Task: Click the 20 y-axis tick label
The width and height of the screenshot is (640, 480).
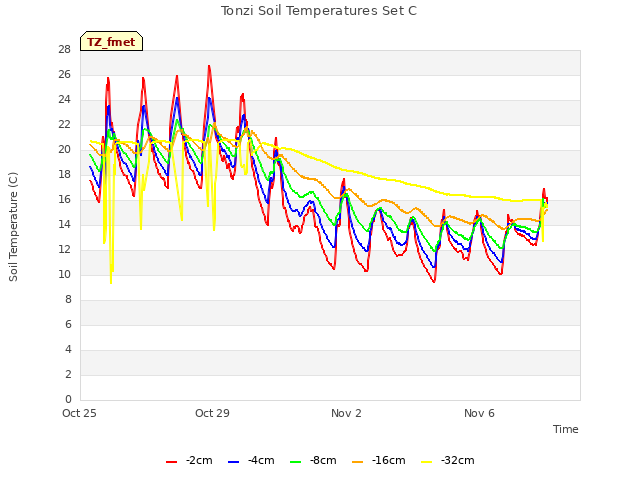Action: point(64,149)
